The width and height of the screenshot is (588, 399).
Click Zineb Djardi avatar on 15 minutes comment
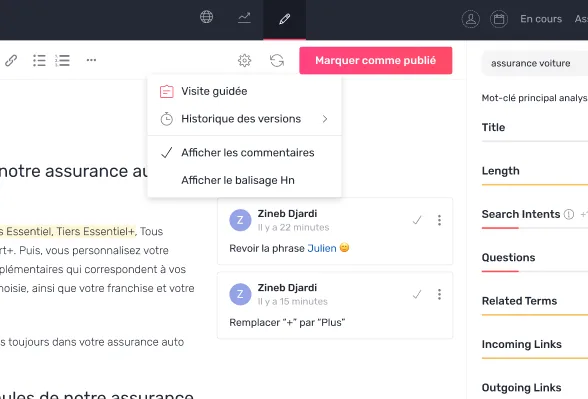(240, 294)
